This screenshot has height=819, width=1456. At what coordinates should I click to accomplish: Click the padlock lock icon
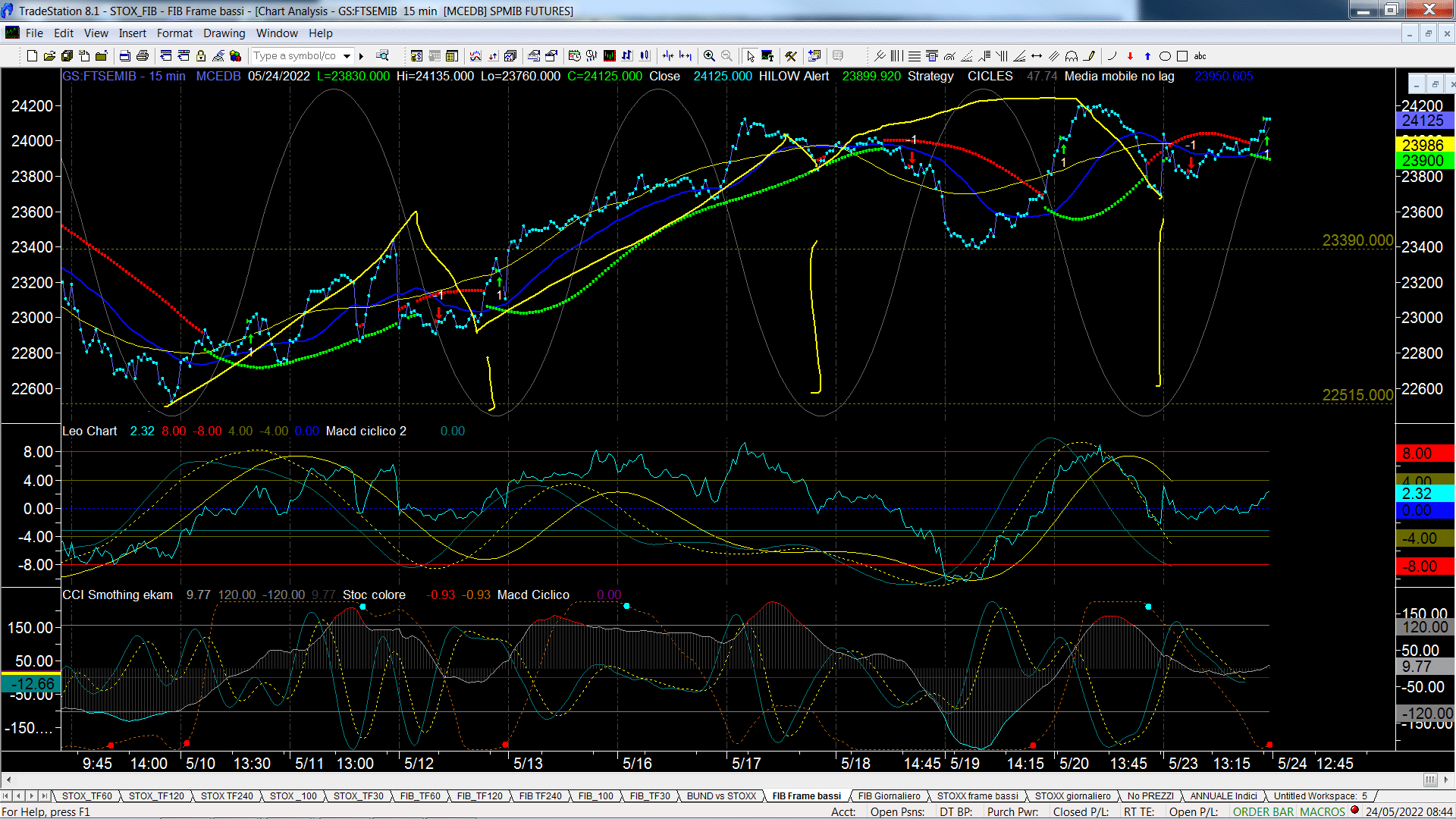click(x=201, y=56)
